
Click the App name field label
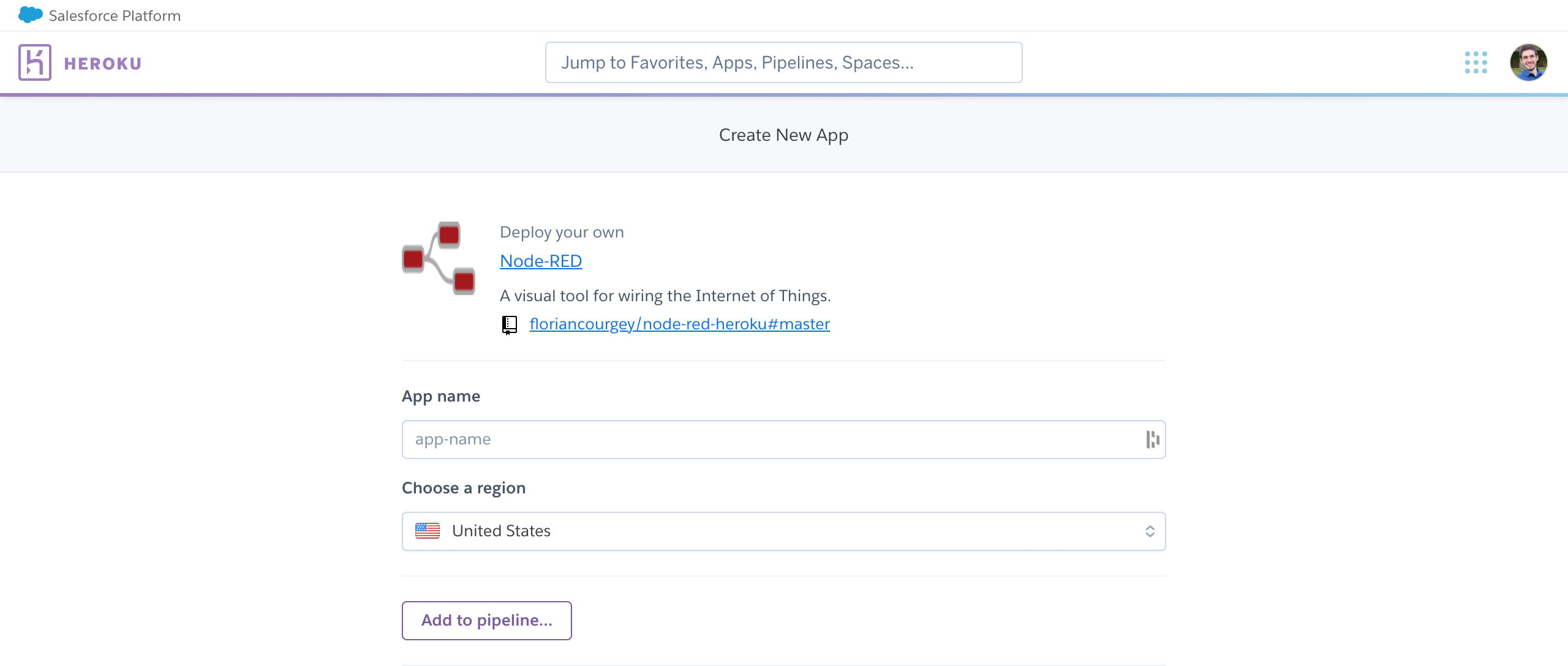click(441, 396)
